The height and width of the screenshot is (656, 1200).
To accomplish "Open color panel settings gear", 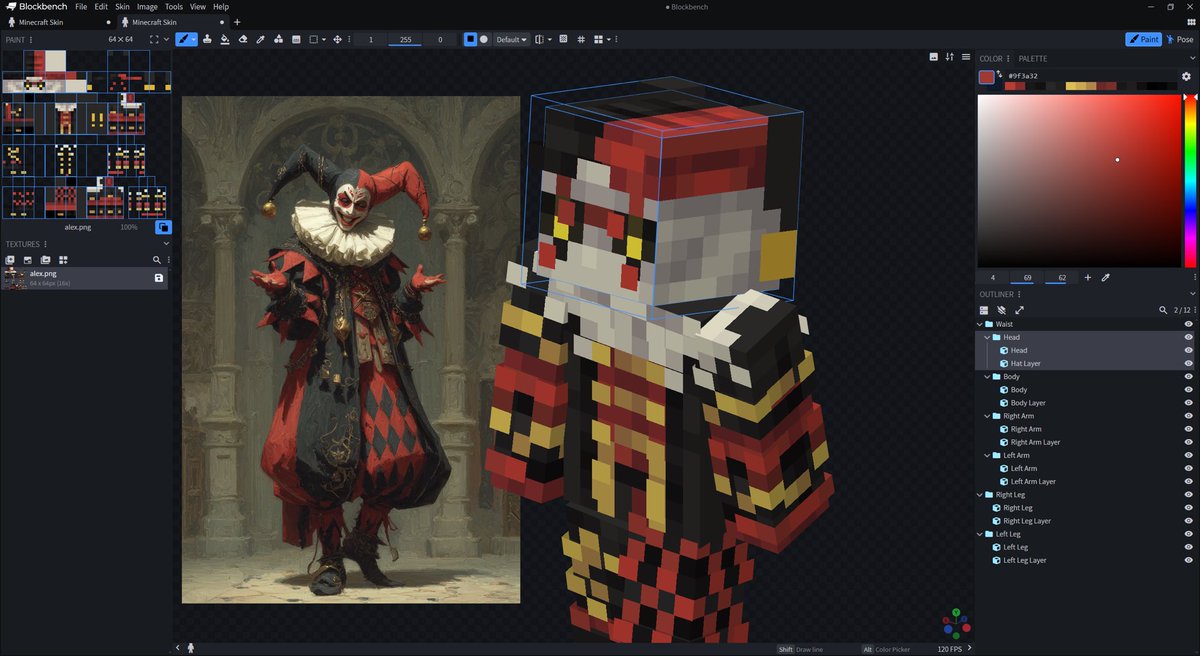I will (x=1187, y=76).
